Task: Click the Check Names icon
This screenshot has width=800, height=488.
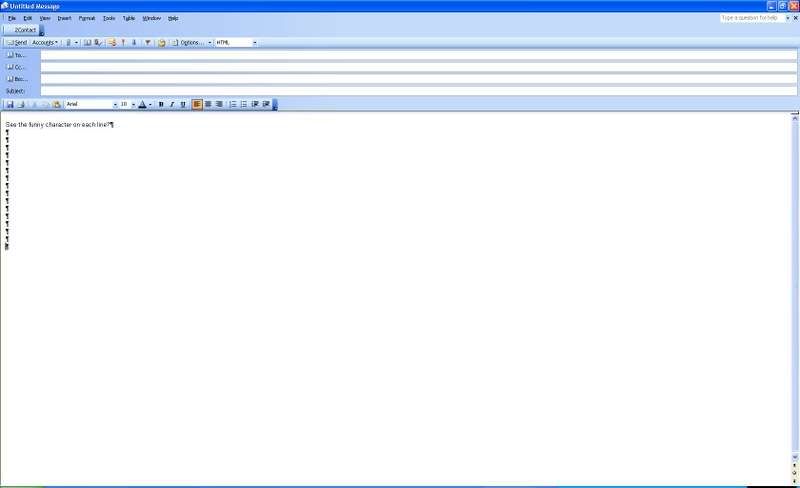Action: [x=97, y=43]
